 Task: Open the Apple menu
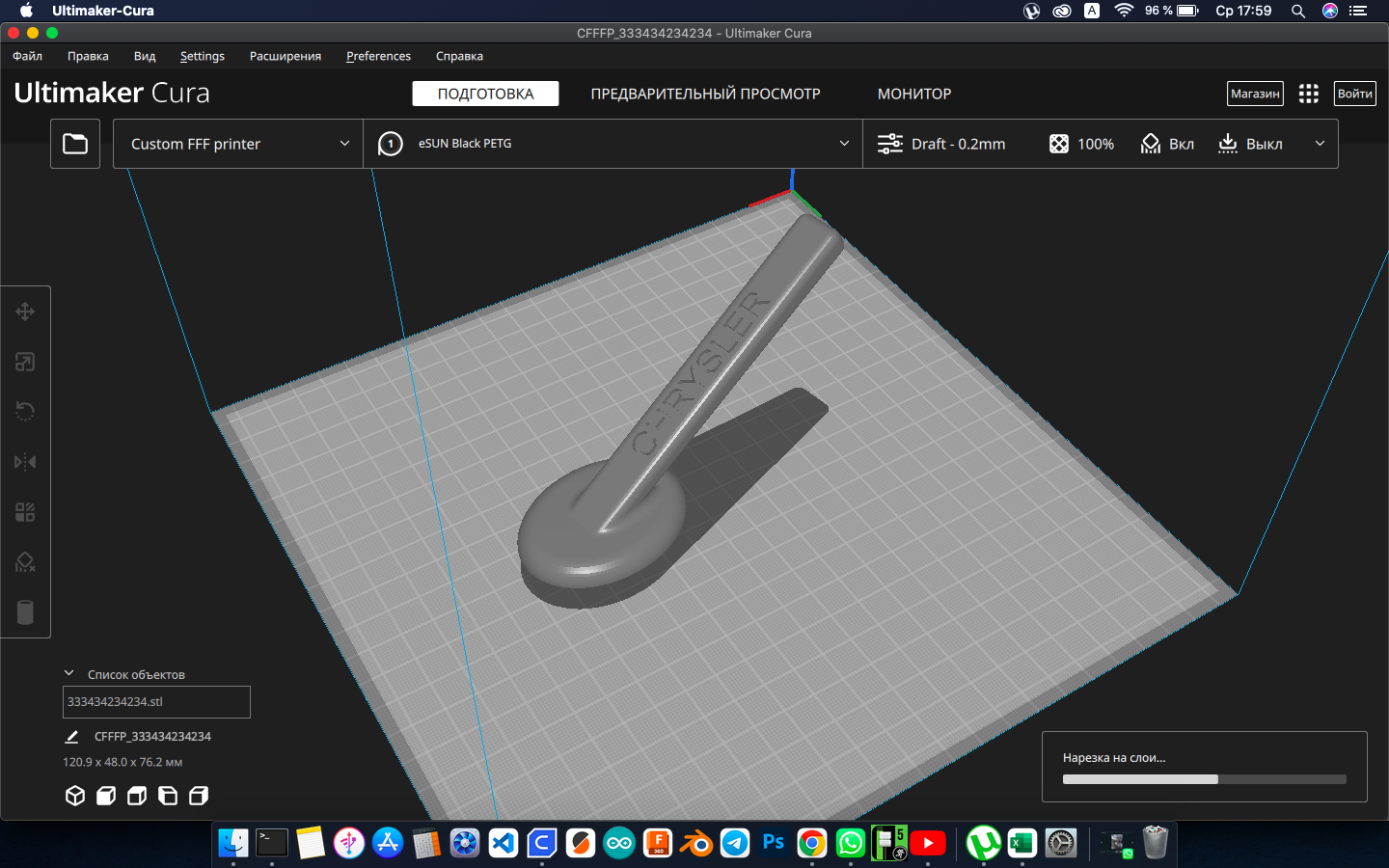click(26, 11)
